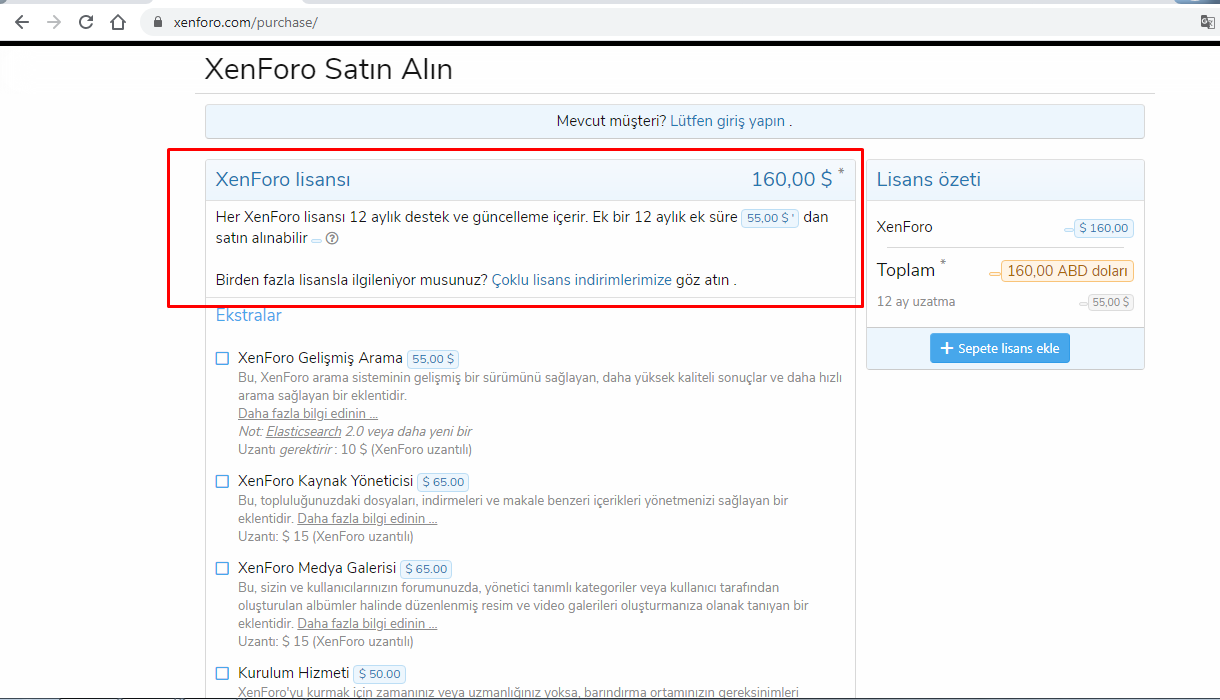Click 'Daha fazla bilgi edinin' under Medya Galerisi
Viewport: 1220px width, 700px height.
[367, 623]
